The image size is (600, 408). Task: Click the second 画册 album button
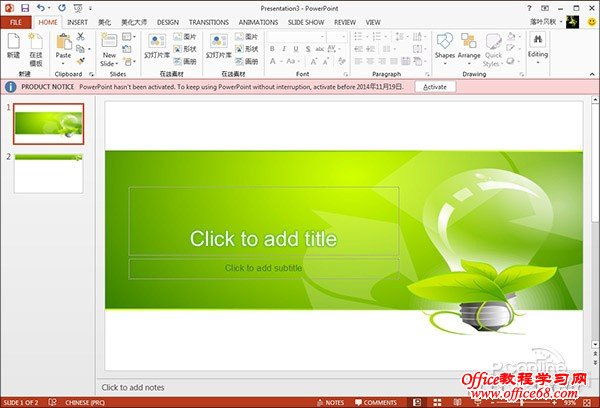coord(246,61)
